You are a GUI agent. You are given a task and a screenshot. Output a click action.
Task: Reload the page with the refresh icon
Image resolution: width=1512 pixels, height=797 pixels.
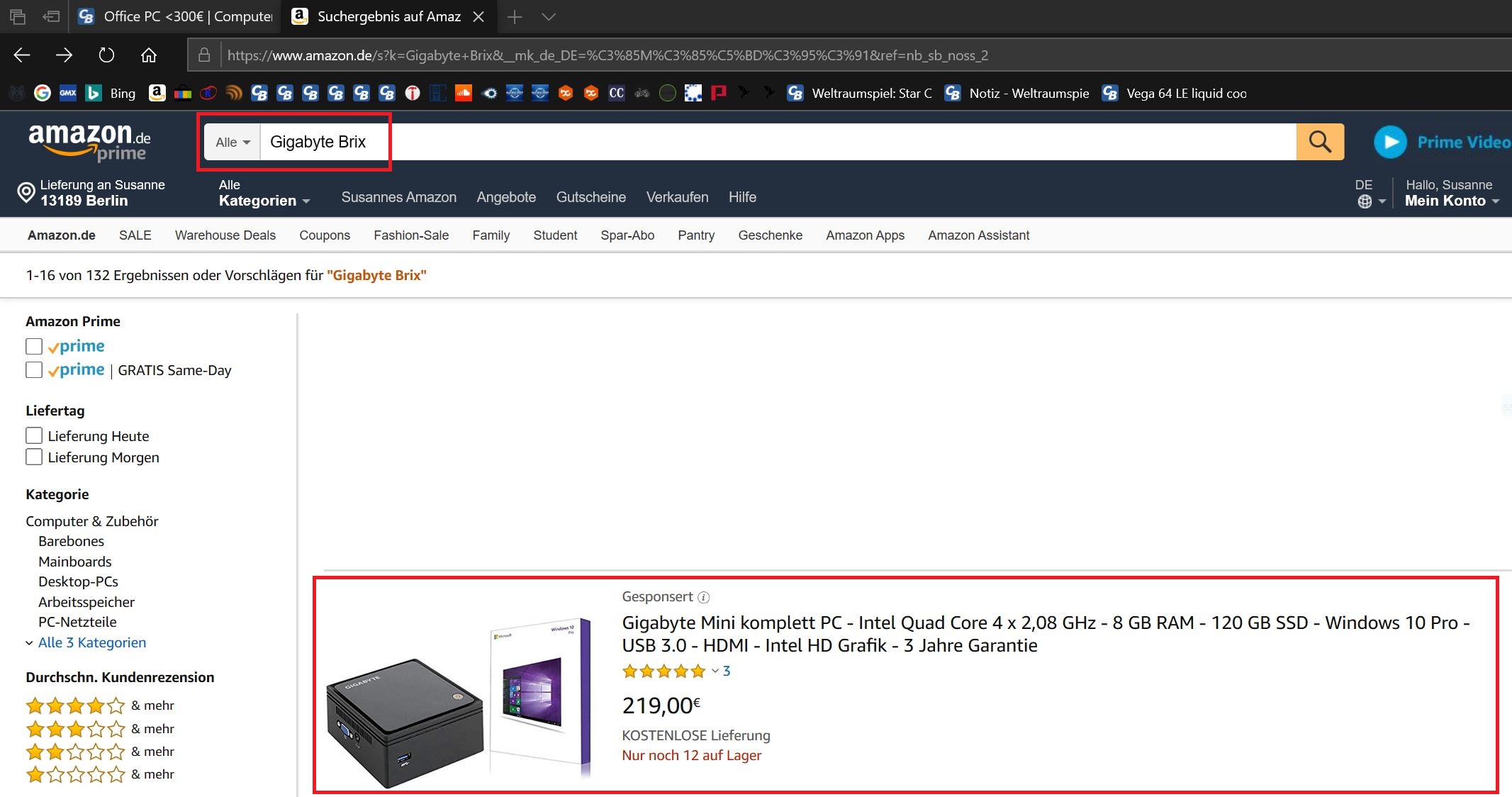[106, 55]
